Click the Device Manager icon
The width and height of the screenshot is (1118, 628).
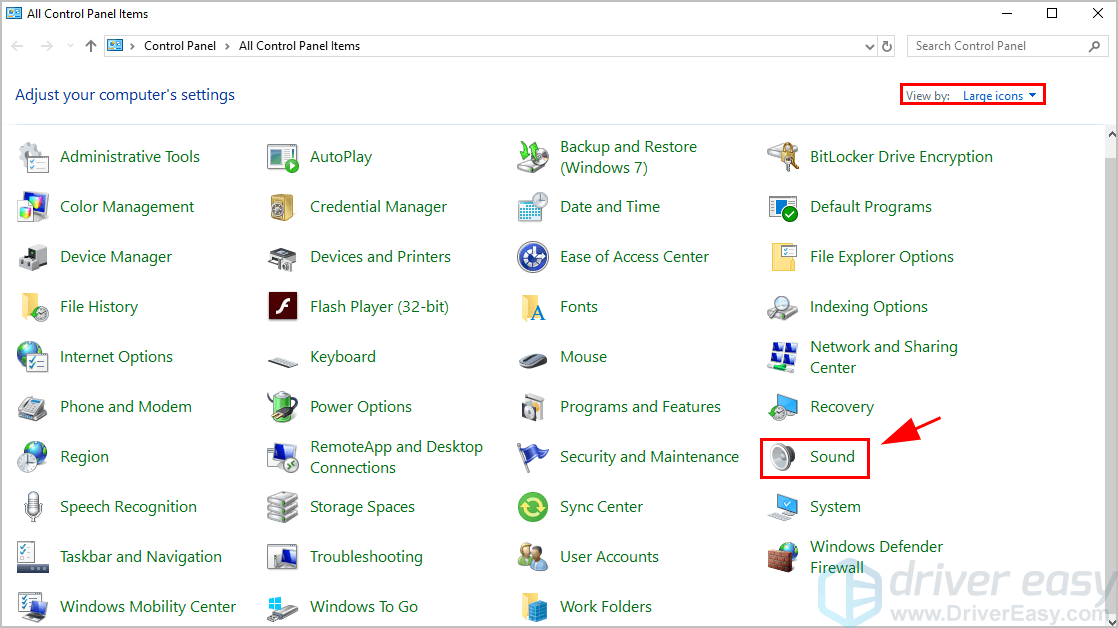coord(33,257)
